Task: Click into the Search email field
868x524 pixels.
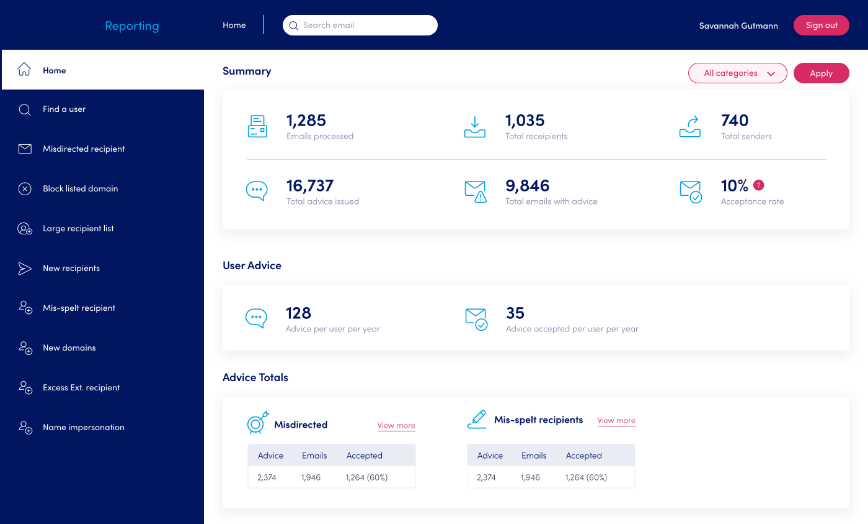Action: tap(365, 25)
